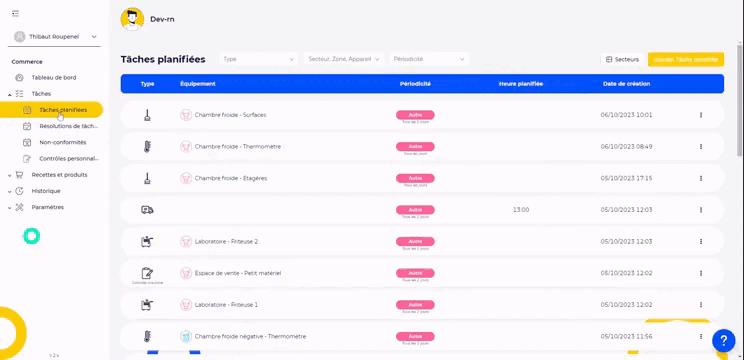Click the delivery truck task type icon
This screenshot has height=360, width=744.
[147, 210]
